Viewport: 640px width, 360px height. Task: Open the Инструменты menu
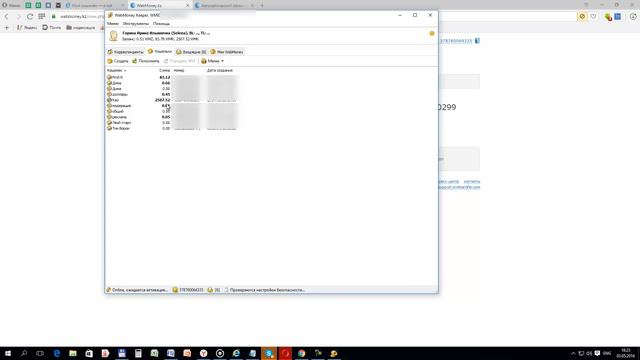click(x=136, y=24)
